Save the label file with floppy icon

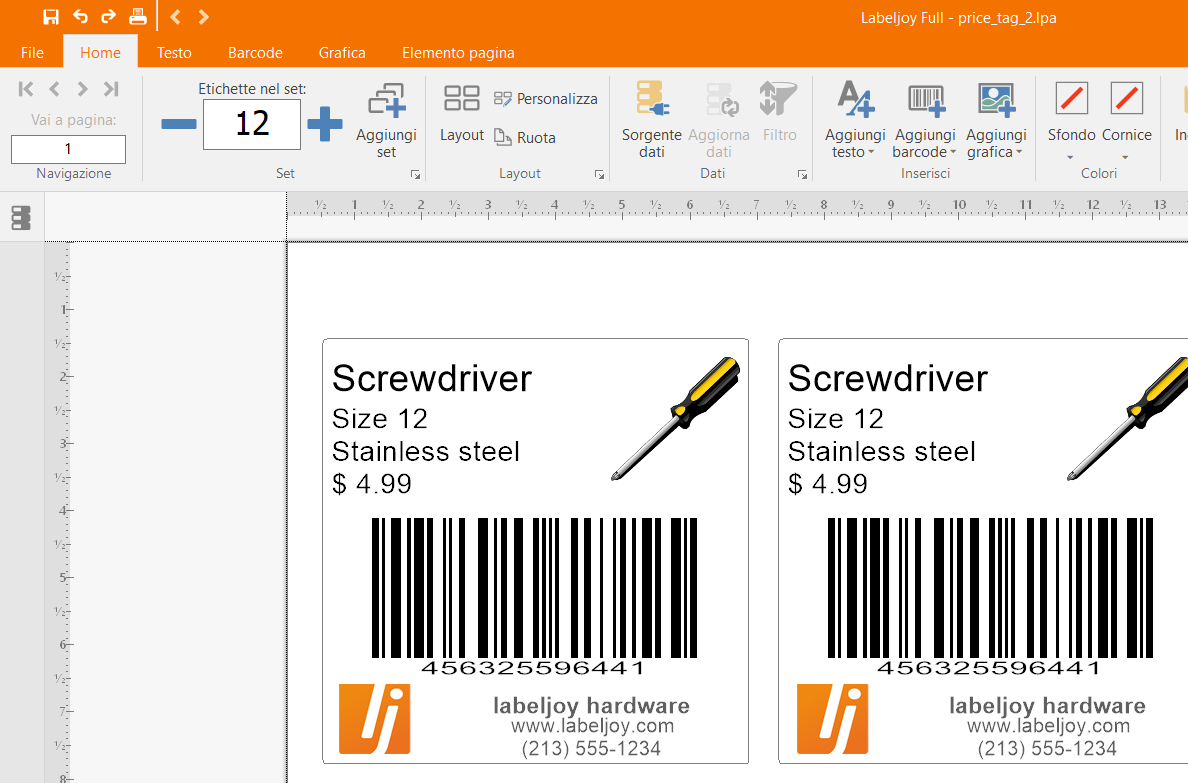pos(51,17)
